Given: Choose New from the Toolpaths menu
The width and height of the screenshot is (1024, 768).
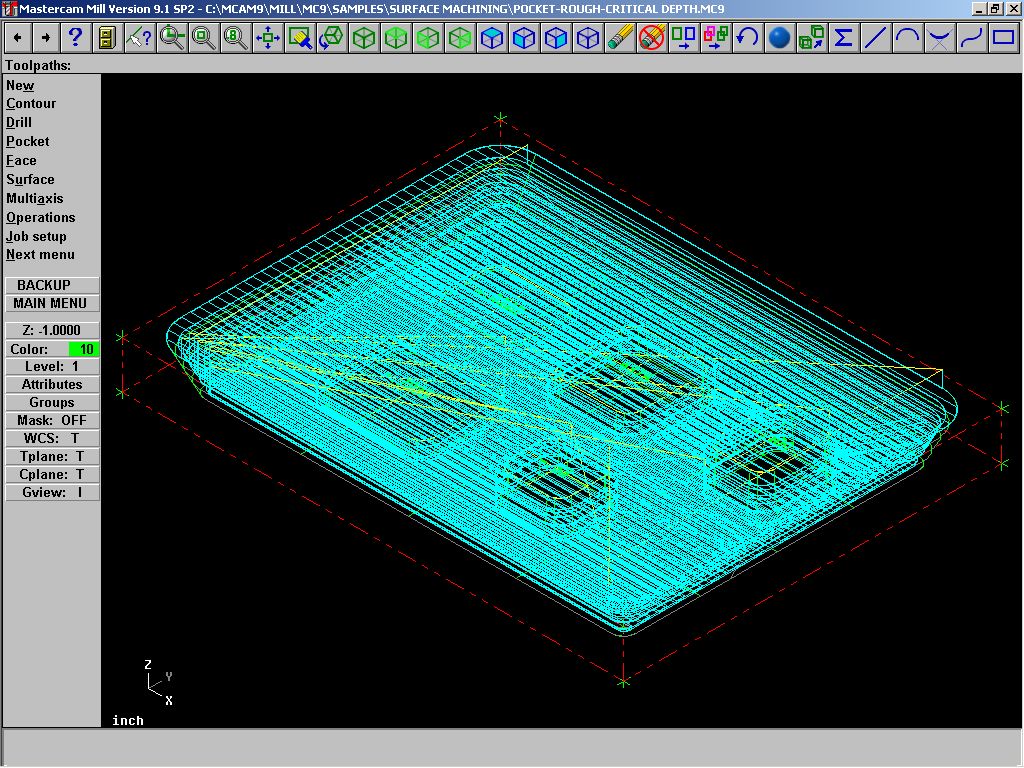Looking at the screenshot, I should click(20, 85).
